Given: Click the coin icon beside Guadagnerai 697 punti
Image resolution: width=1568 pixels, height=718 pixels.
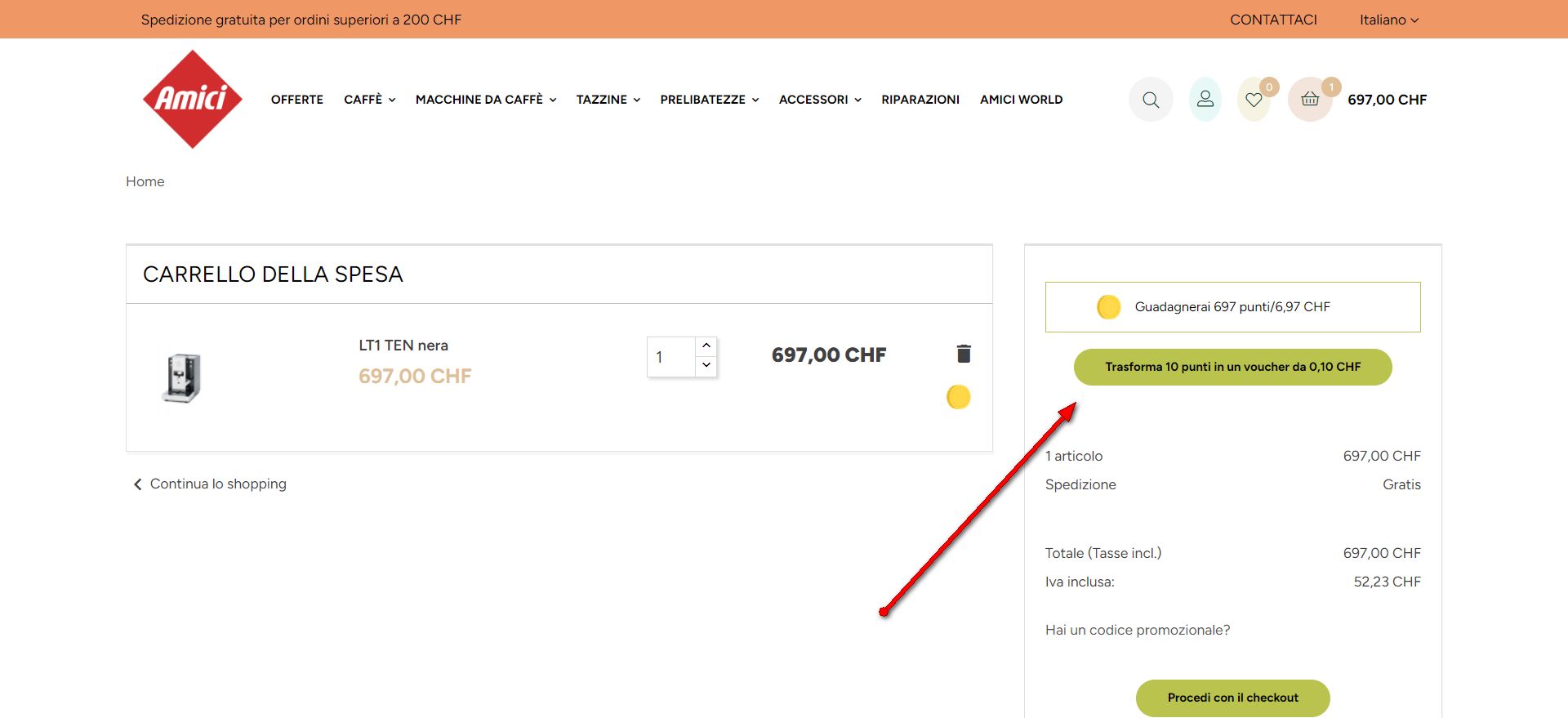Looking at the screenshot, I should [x=1108, y=307].
